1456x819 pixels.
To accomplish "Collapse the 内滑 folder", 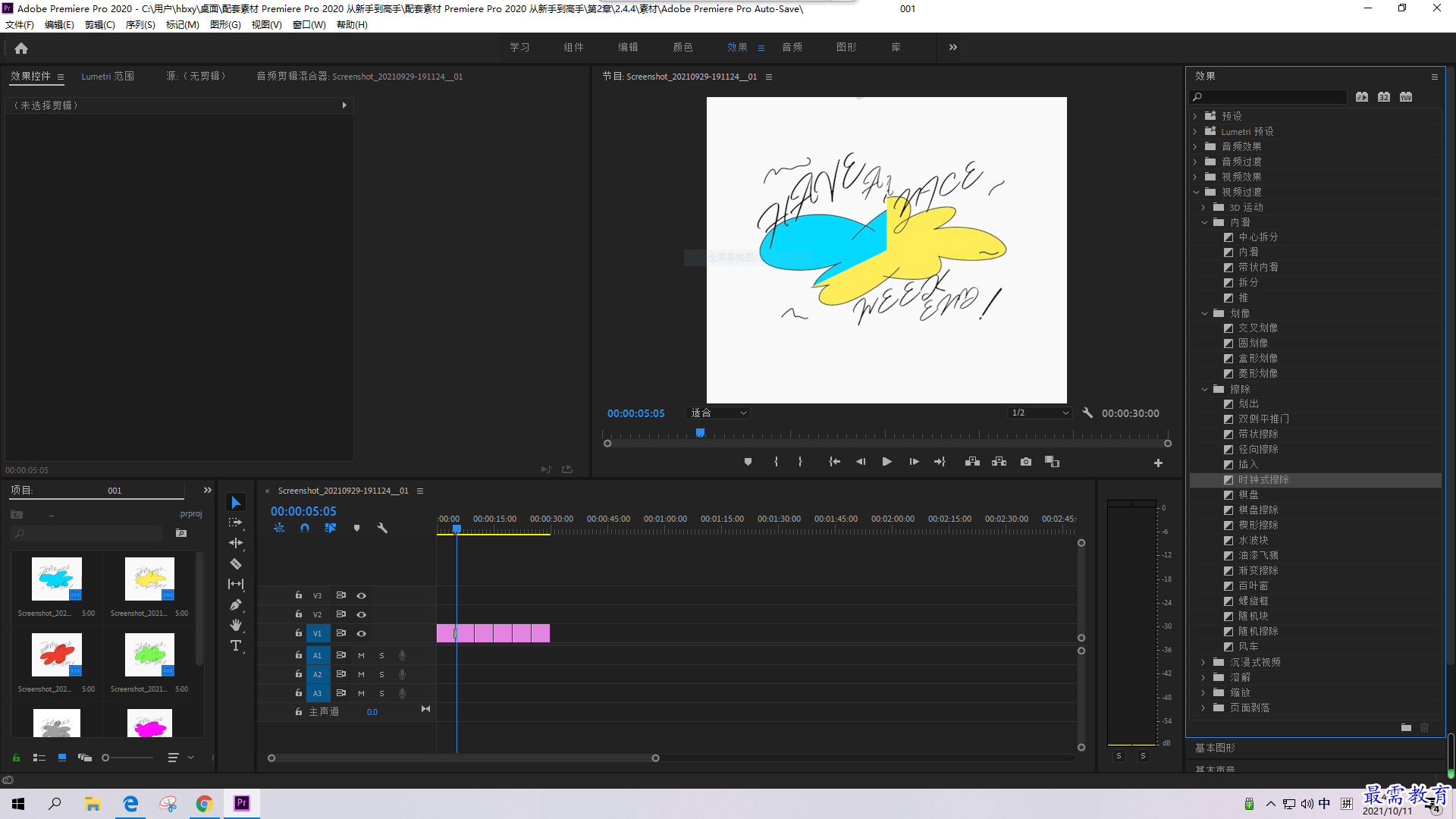I will tap(1203, 222).
